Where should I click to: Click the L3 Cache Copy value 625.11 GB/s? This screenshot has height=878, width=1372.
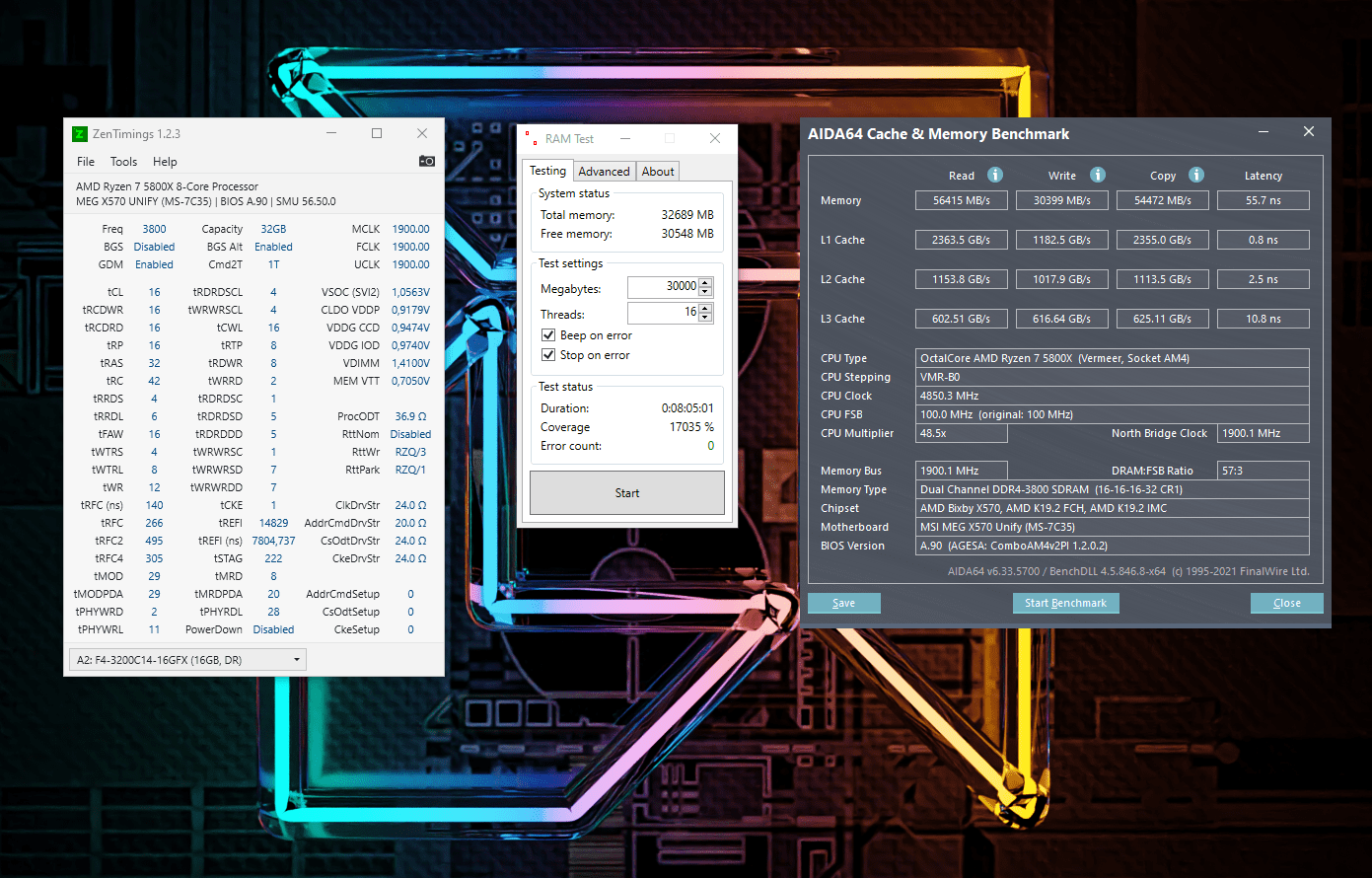tap(1163, 319)
